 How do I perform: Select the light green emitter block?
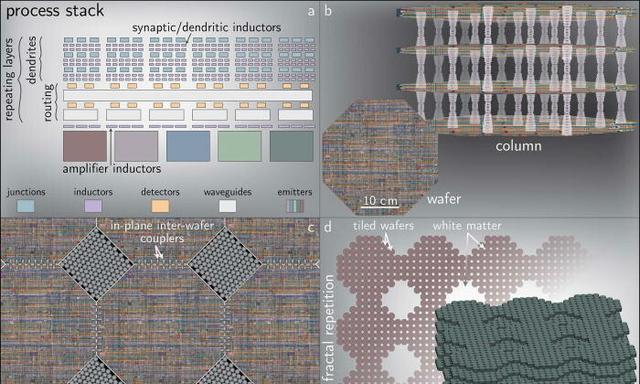[x=240, y=146]
